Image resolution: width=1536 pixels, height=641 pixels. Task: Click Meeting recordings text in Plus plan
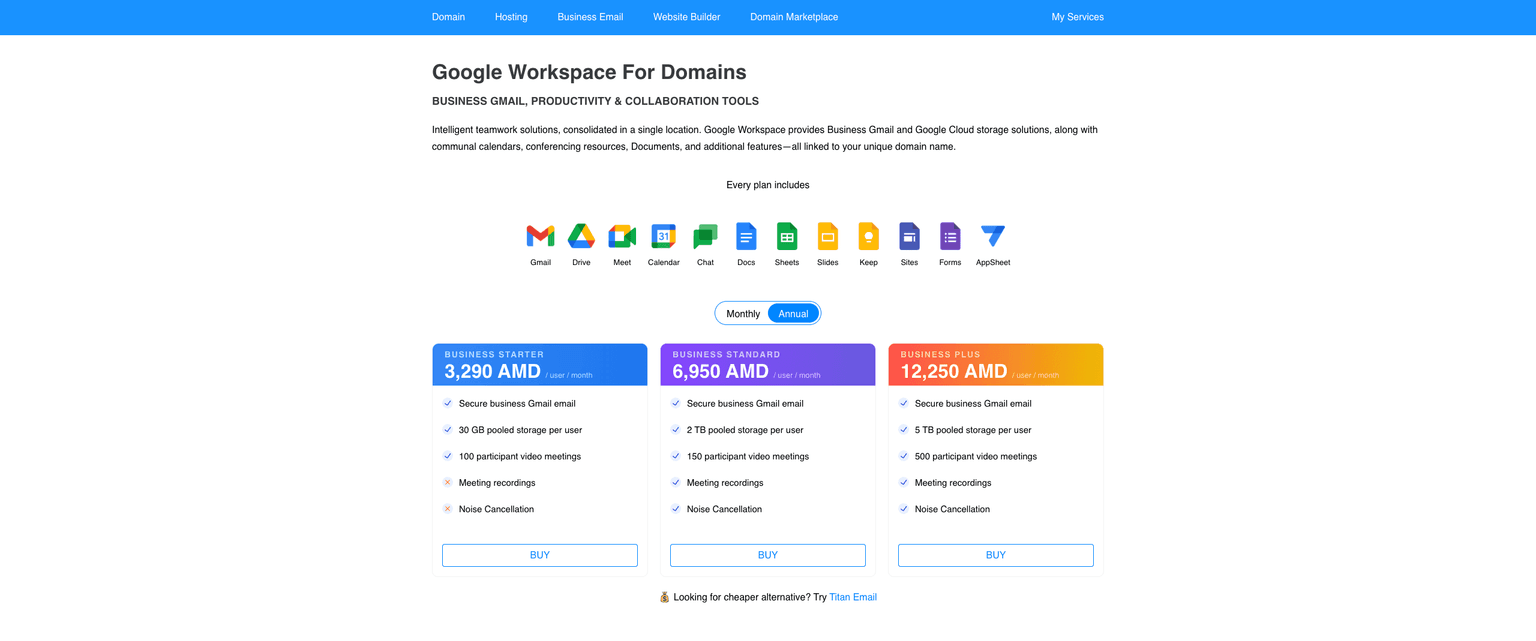point(953,482)
